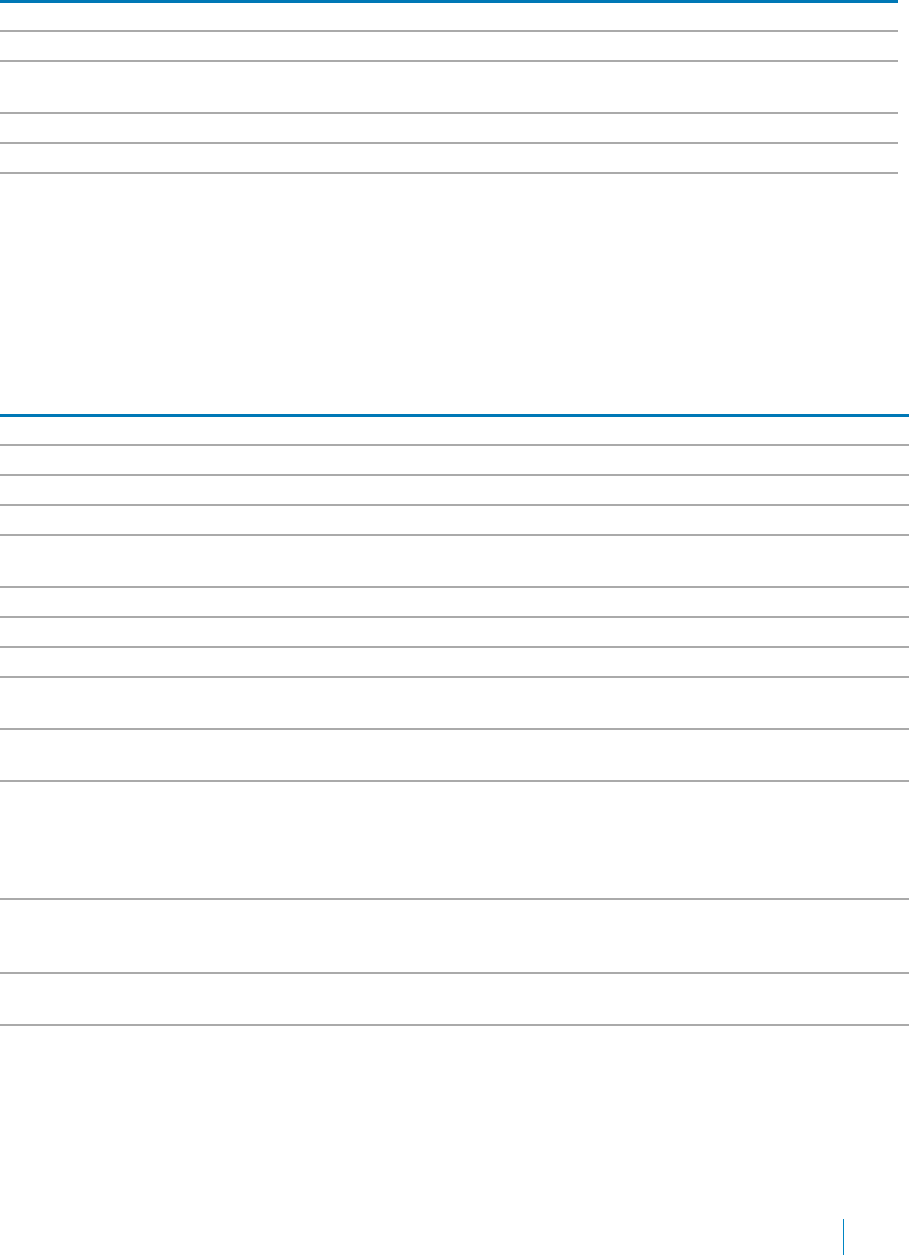Click the first empty row of the upper table
The height and width of the screenshot is (1255, 909).
(x=448, y=17)
